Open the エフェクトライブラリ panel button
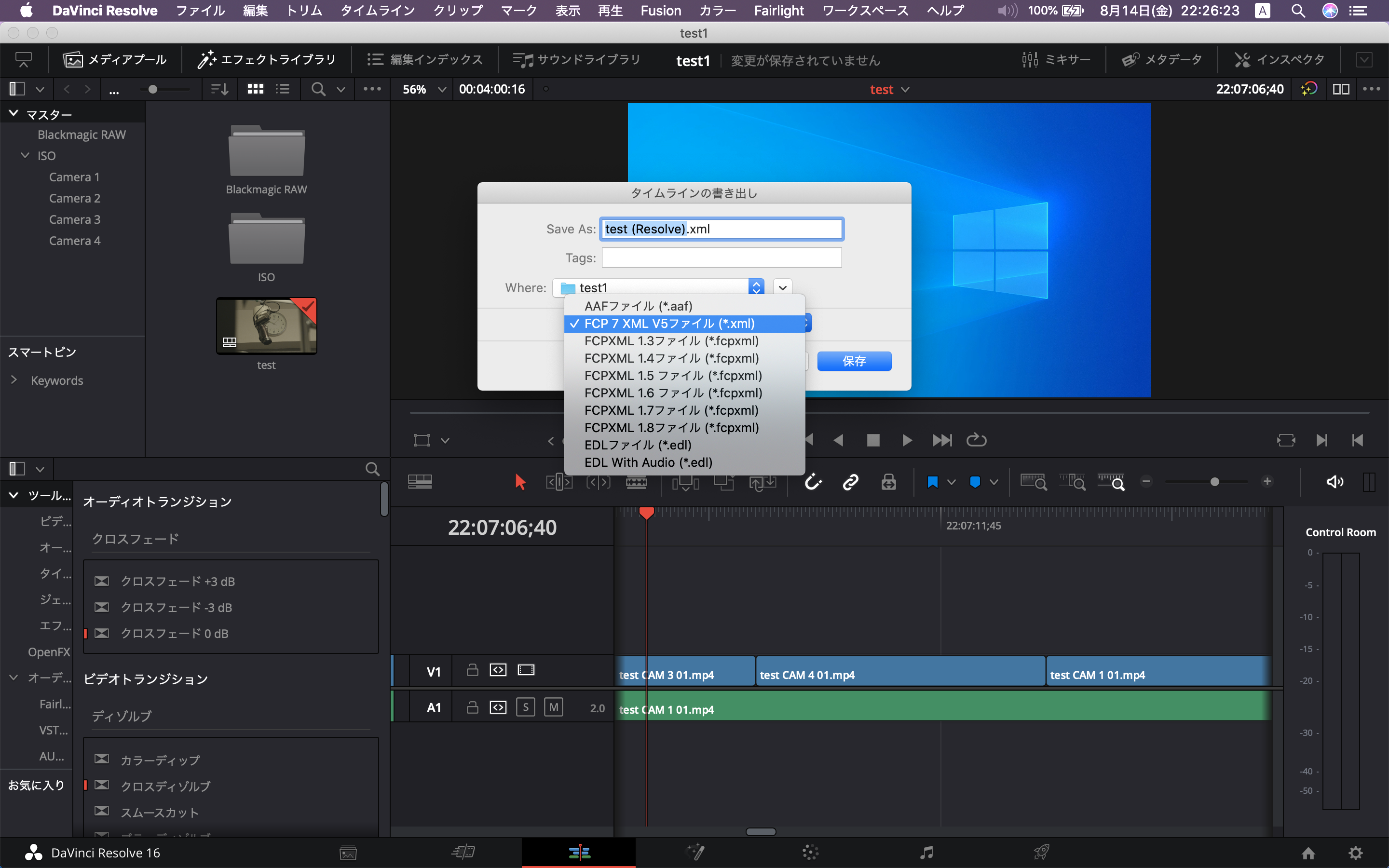The width and height of the screenshot is (1389, 868). click(266, 60)
